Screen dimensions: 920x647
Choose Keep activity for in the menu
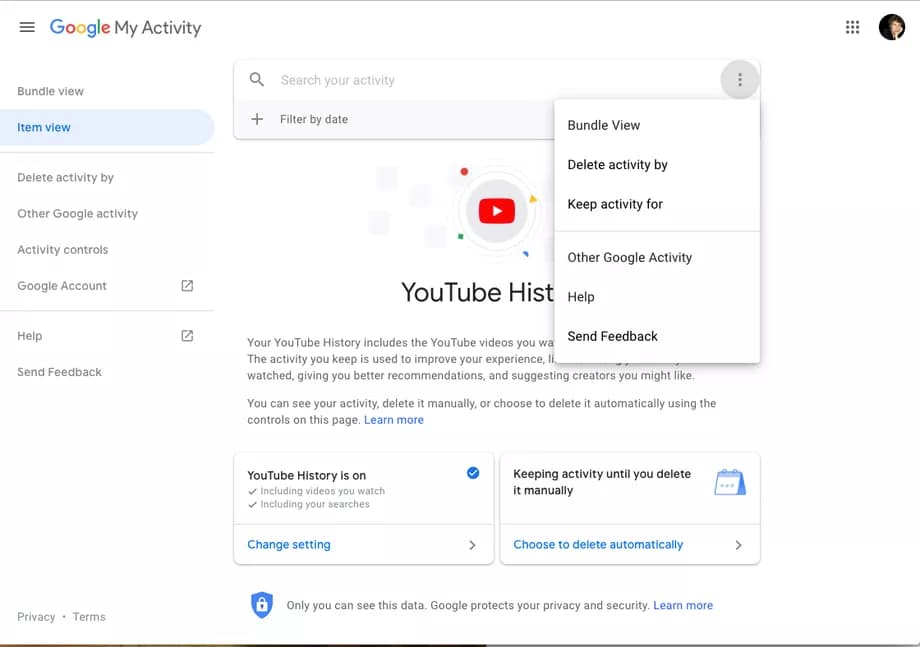[615, 204]
